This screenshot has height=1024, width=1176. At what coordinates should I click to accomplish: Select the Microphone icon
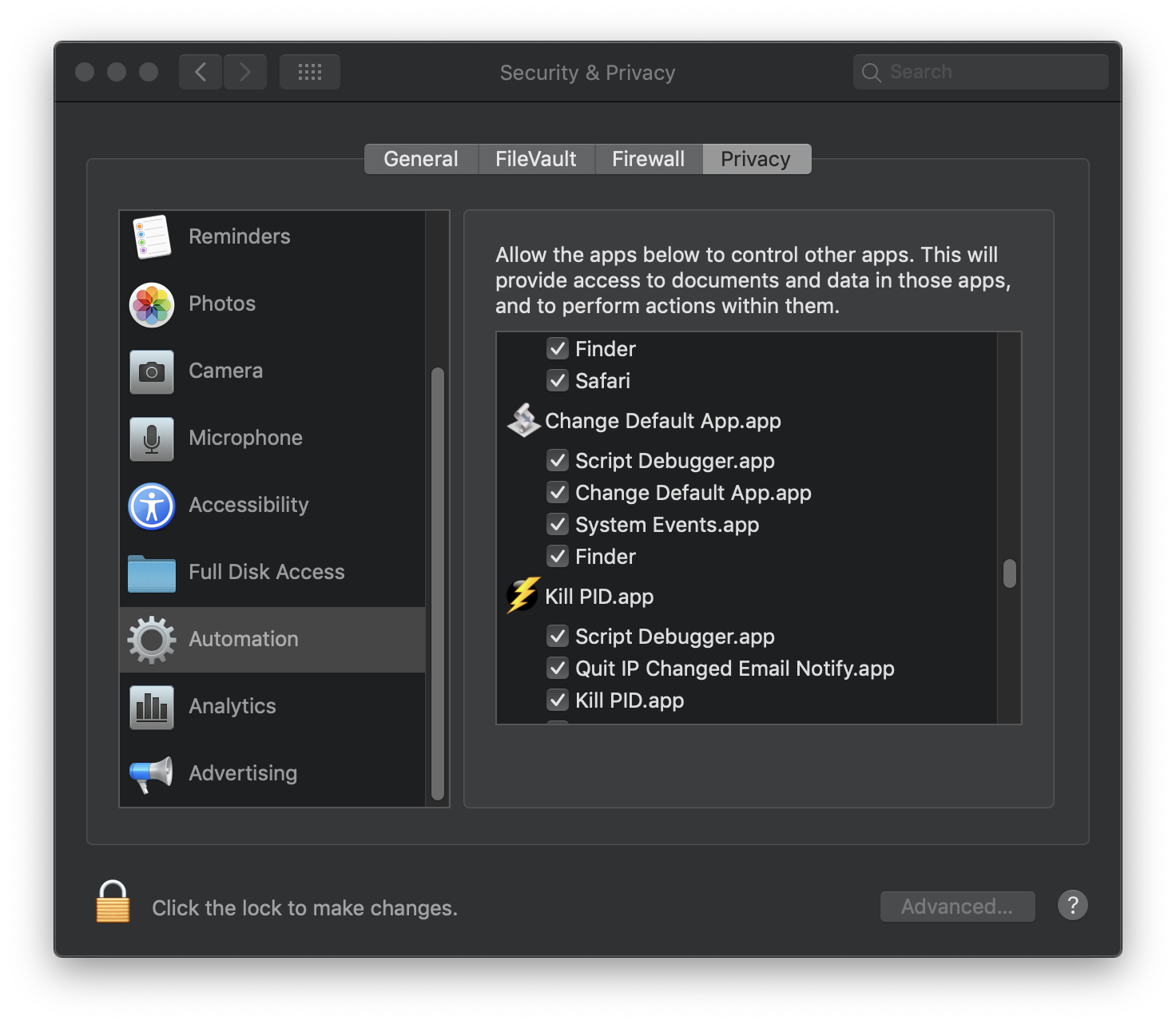(x=152, y=439)
